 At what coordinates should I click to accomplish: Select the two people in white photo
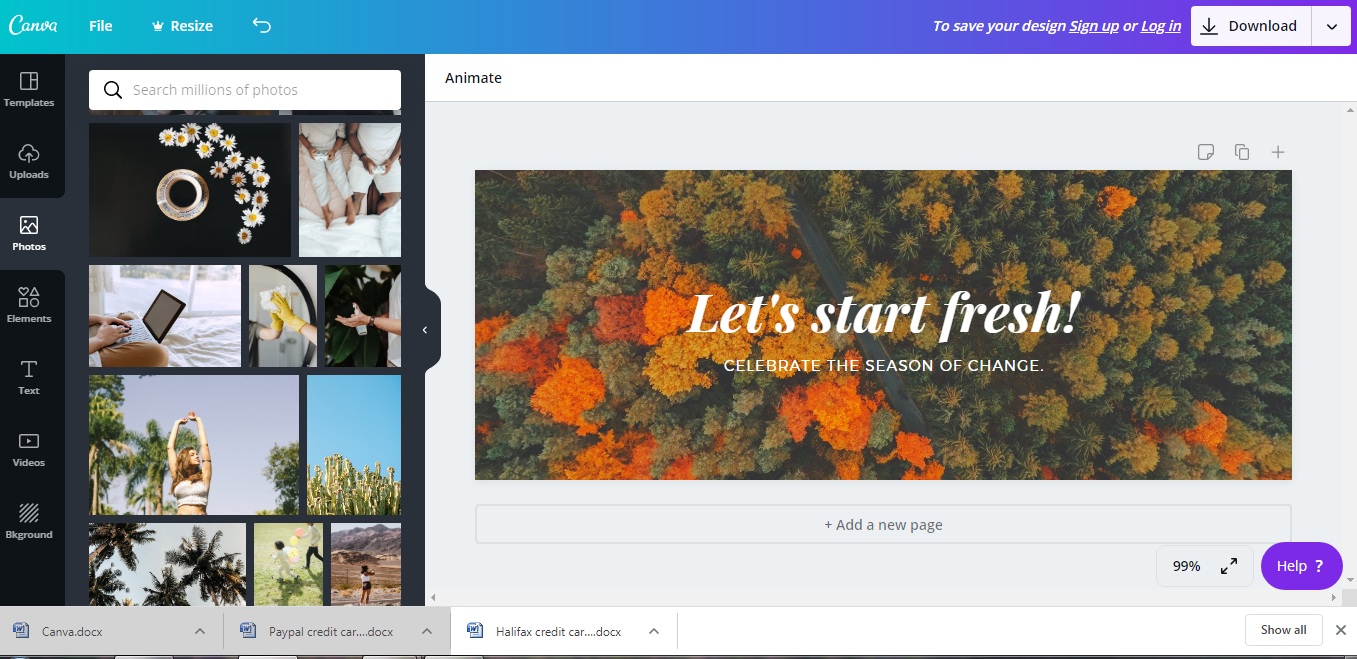point(350,190)
